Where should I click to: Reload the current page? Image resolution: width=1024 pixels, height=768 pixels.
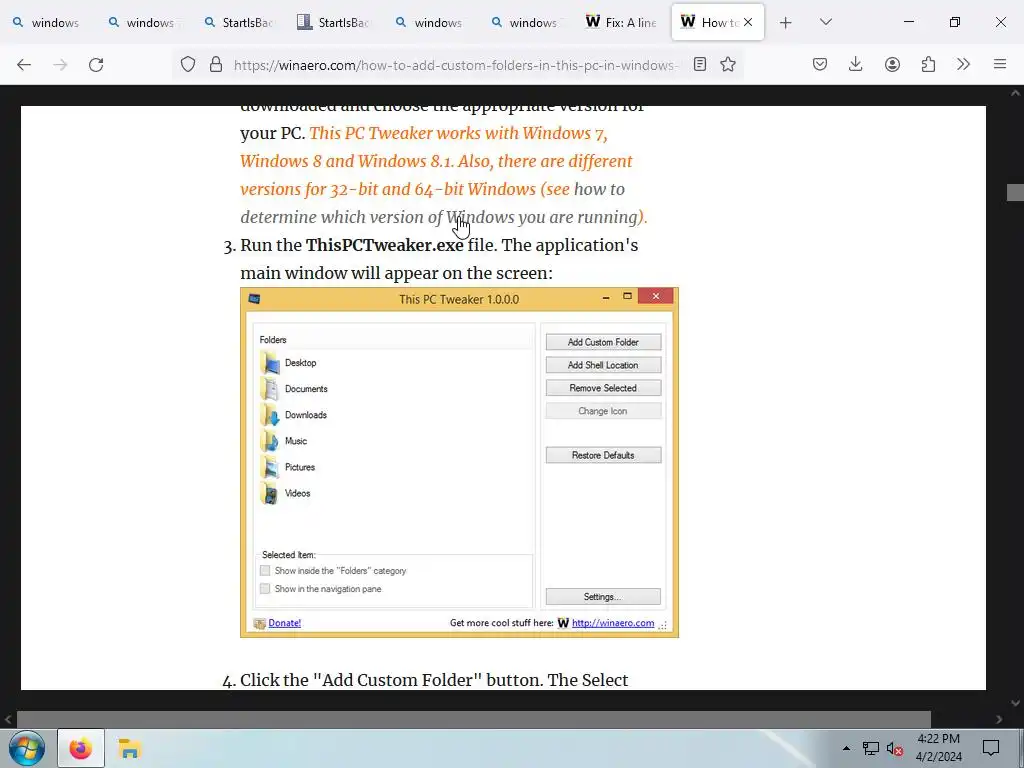tap(96, 64)
